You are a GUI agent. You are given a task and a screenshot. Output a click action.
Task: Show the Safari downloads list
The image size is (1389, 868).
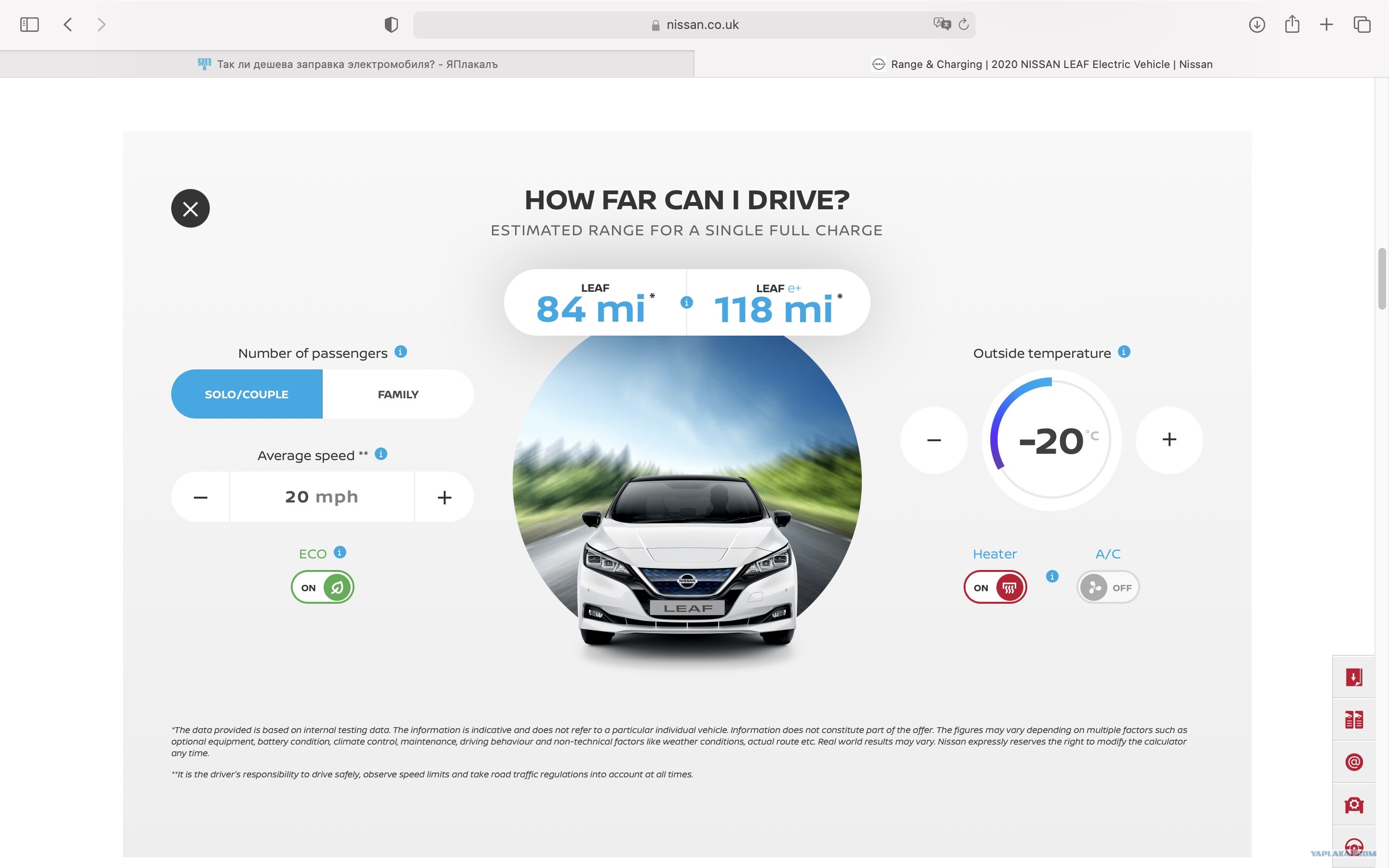(1256, 25)
